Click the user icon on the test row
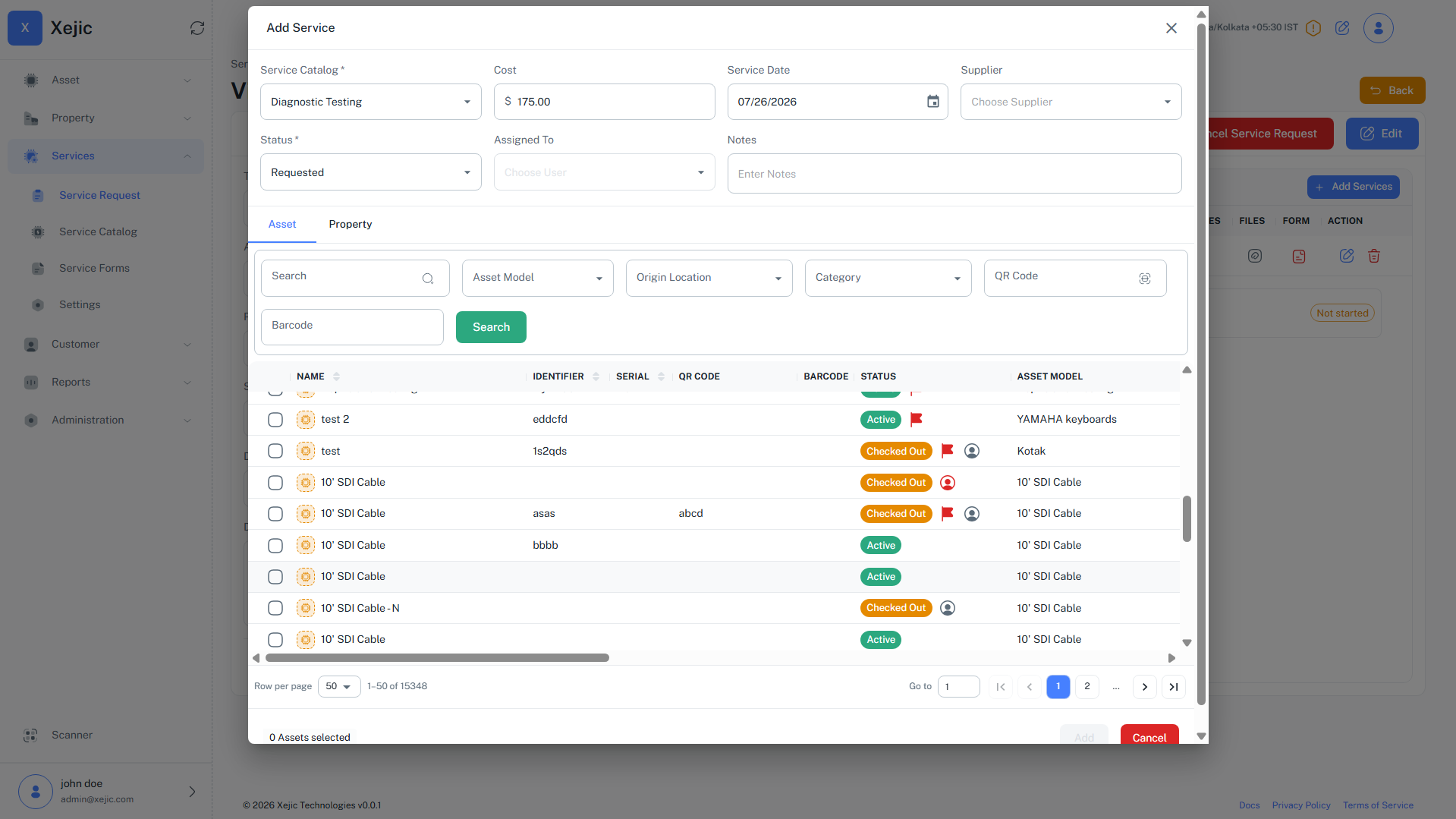 pyautogui.click(x=972, y=451)
